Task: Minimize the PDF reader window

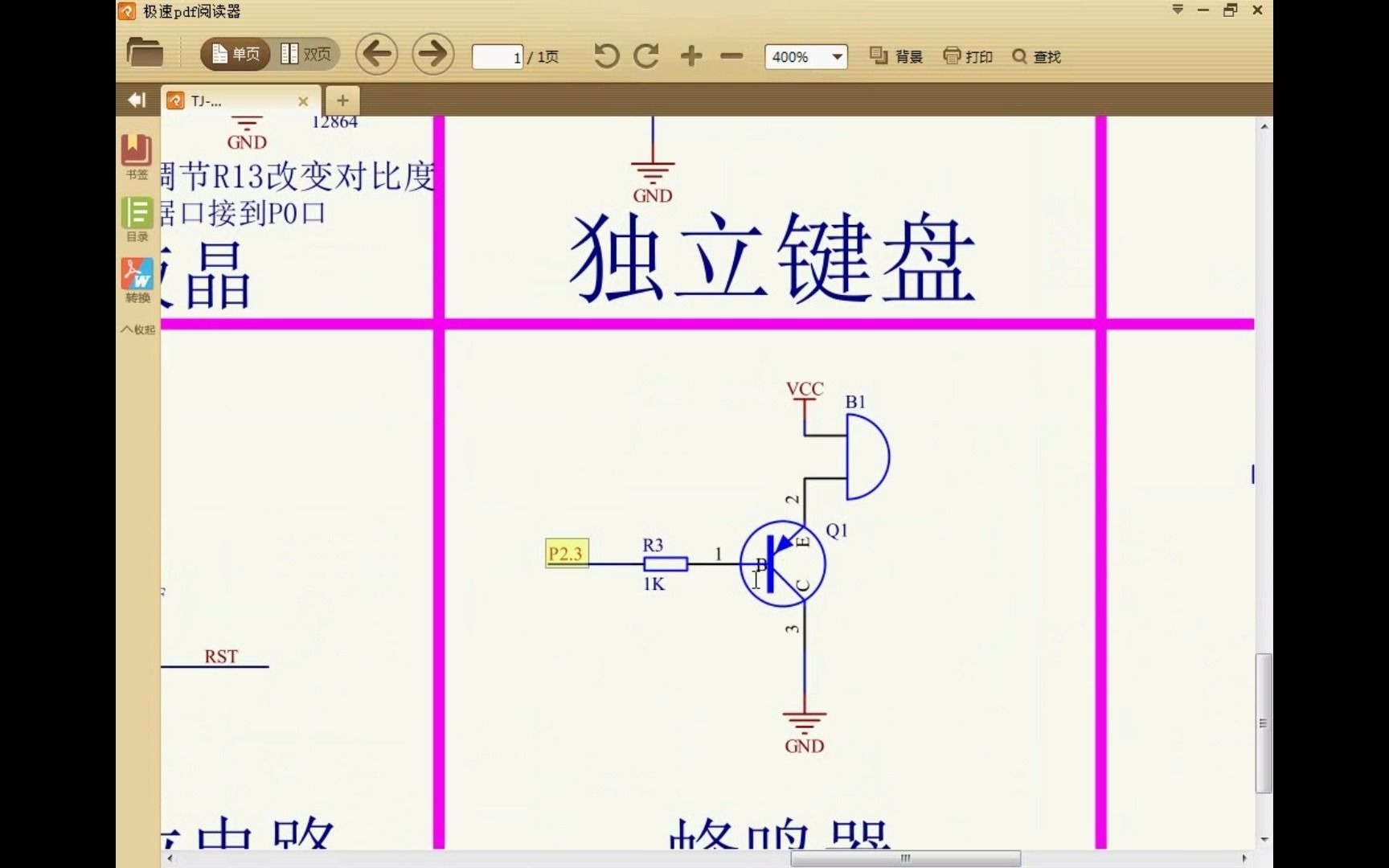Action: pyautogui.click(x=1203, y=10)
